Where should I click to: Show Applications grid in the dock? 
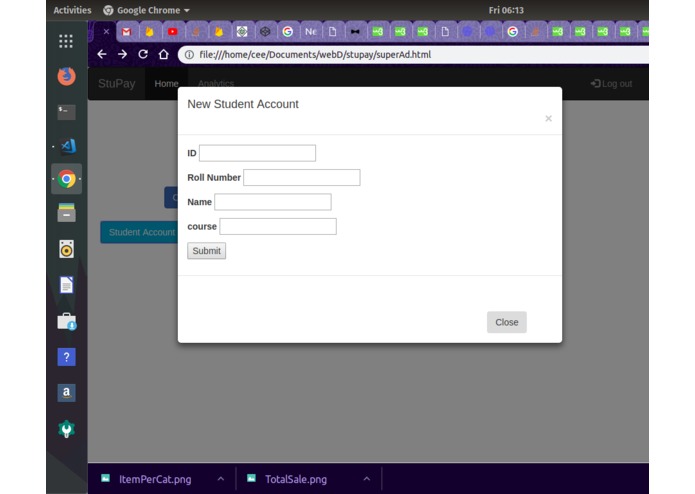click(66, 41)
